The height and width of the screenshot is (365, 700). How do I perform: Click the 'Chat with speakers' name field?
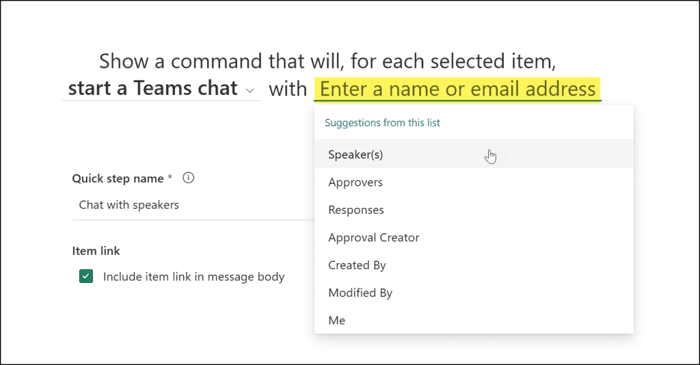pos(193,205)
